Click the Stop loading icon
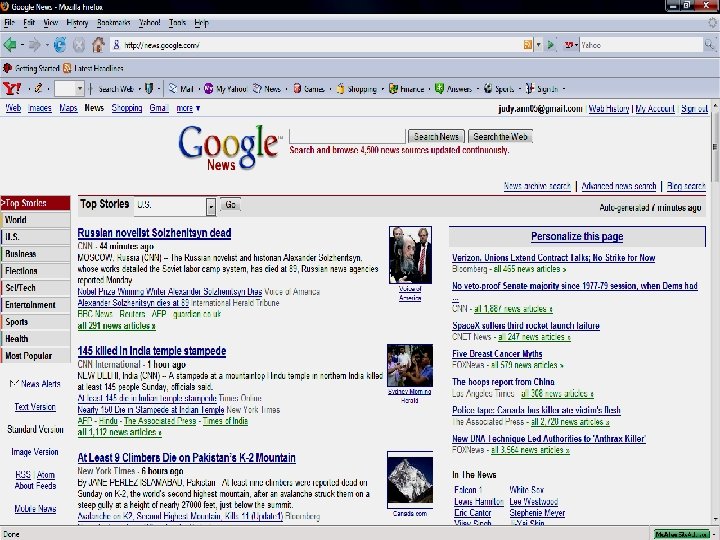This screenshot has width=720, height=540. click(79, 45)
